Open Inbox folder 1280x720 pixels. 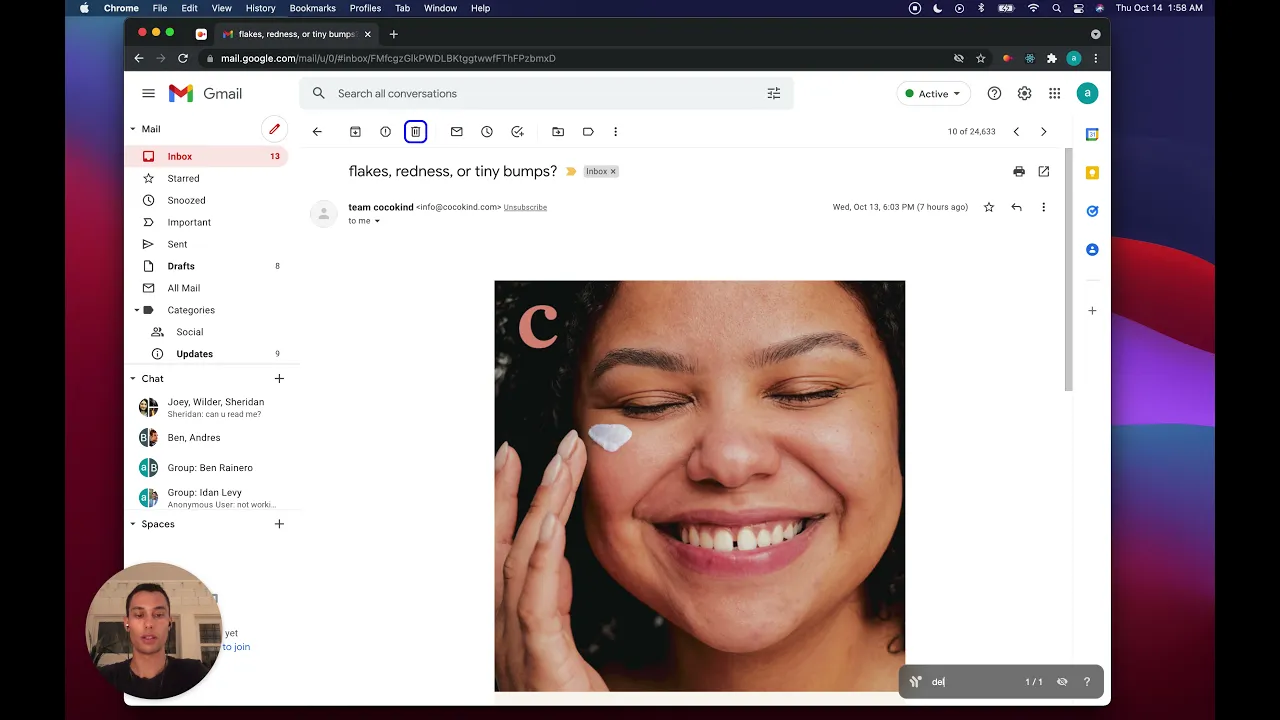coord(207,156)
